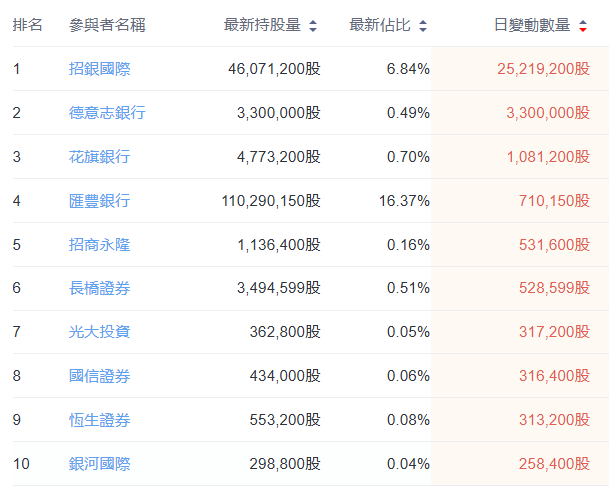Sort by 最新佔比 using its arrow icon
609x489 pixels.
pos(423,26)
